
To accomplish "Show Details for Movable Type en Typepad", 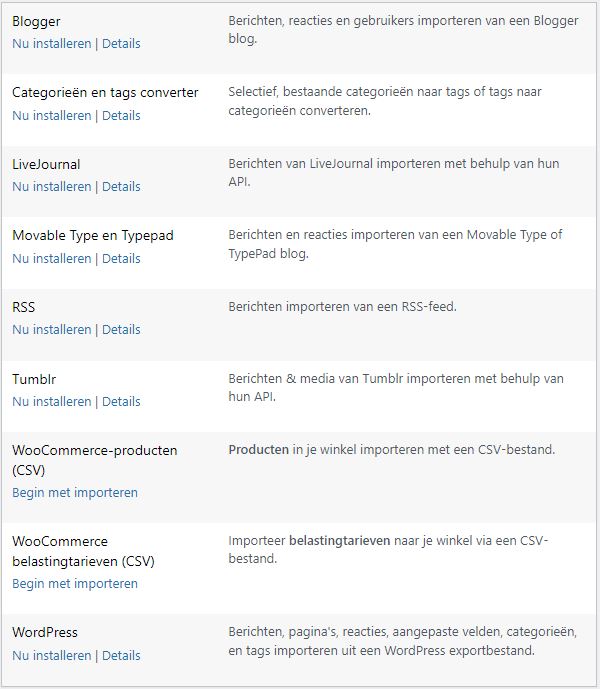I will pyautogui.click(x=121, y=258).
